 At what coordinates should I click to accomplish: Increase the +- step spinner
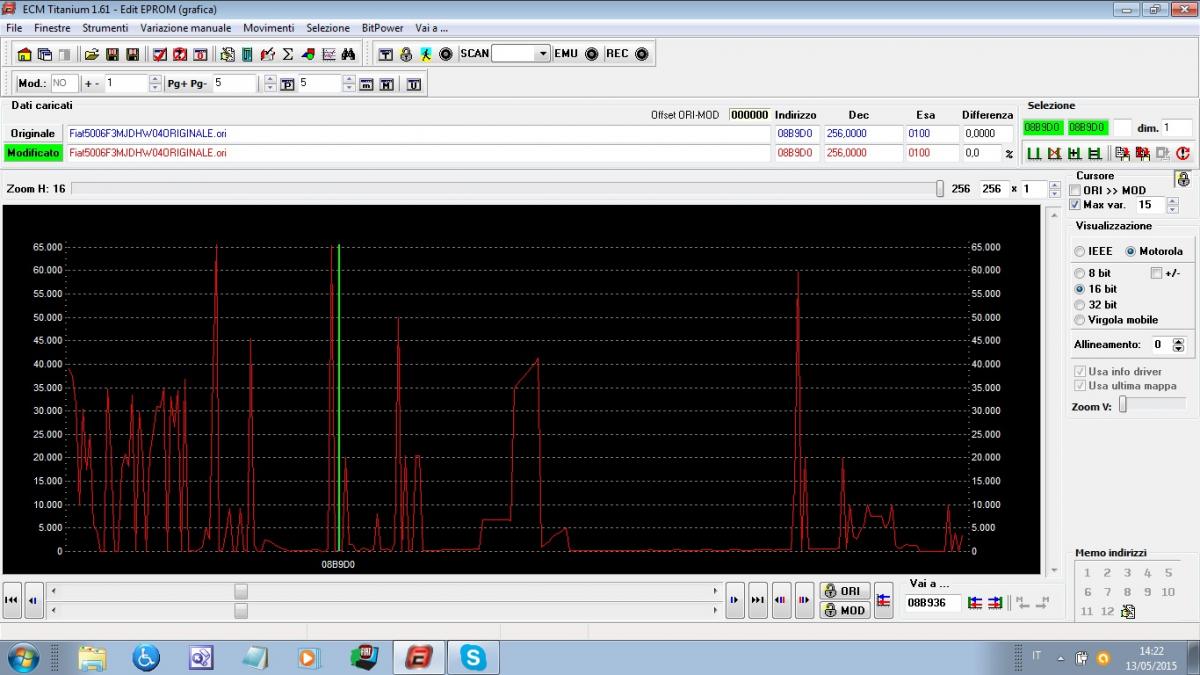(x=155, y=80)
